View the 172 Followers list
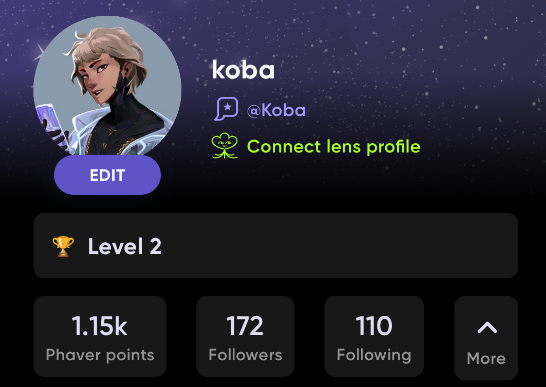 pos(245,336)
